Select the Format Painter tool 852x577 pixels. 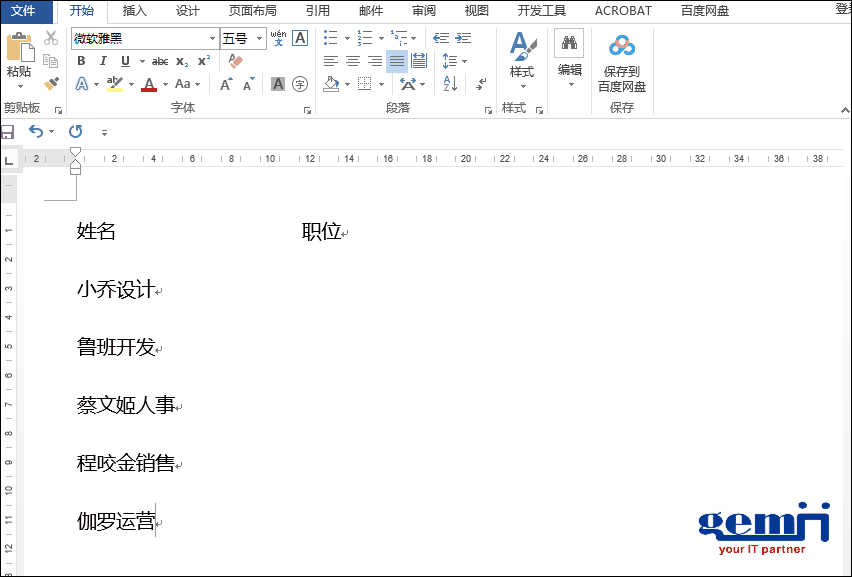(x=50, y=82)
